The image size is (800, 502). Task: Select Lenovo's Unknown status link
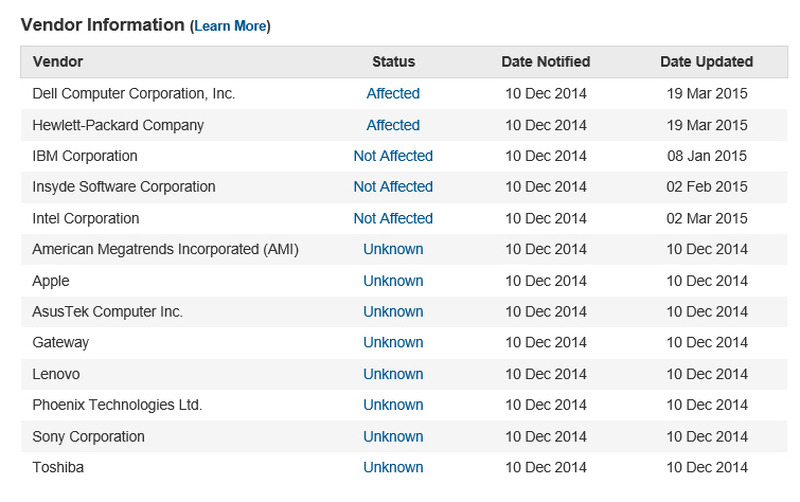coord(393,374)
